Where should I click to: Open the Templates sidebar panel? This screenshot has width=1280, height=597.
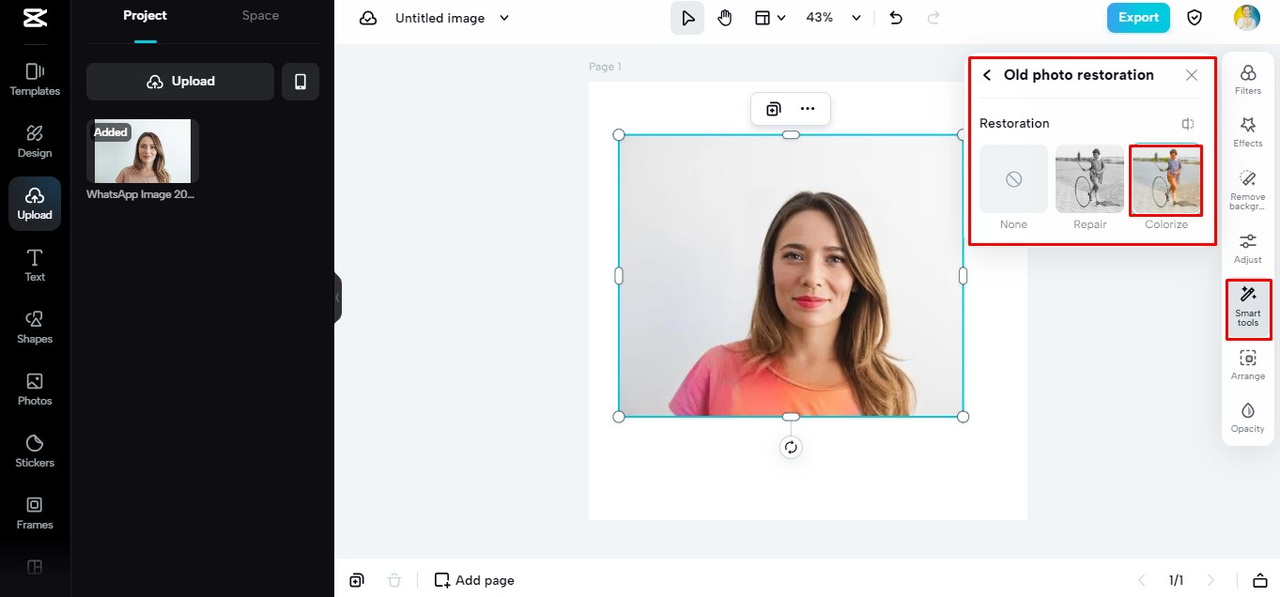[x=35, y=80]
